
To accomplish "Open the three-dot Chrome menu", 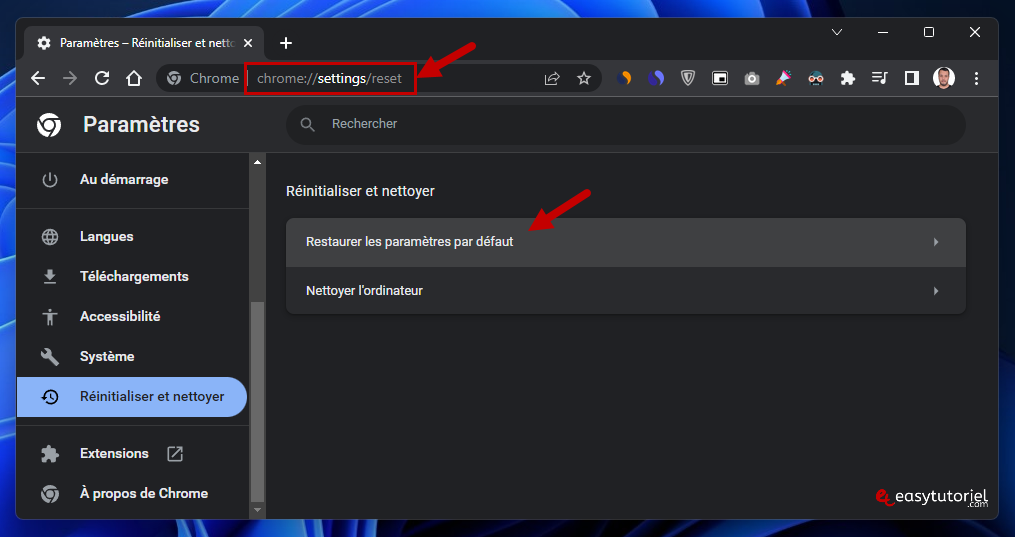I will [976, 78].
